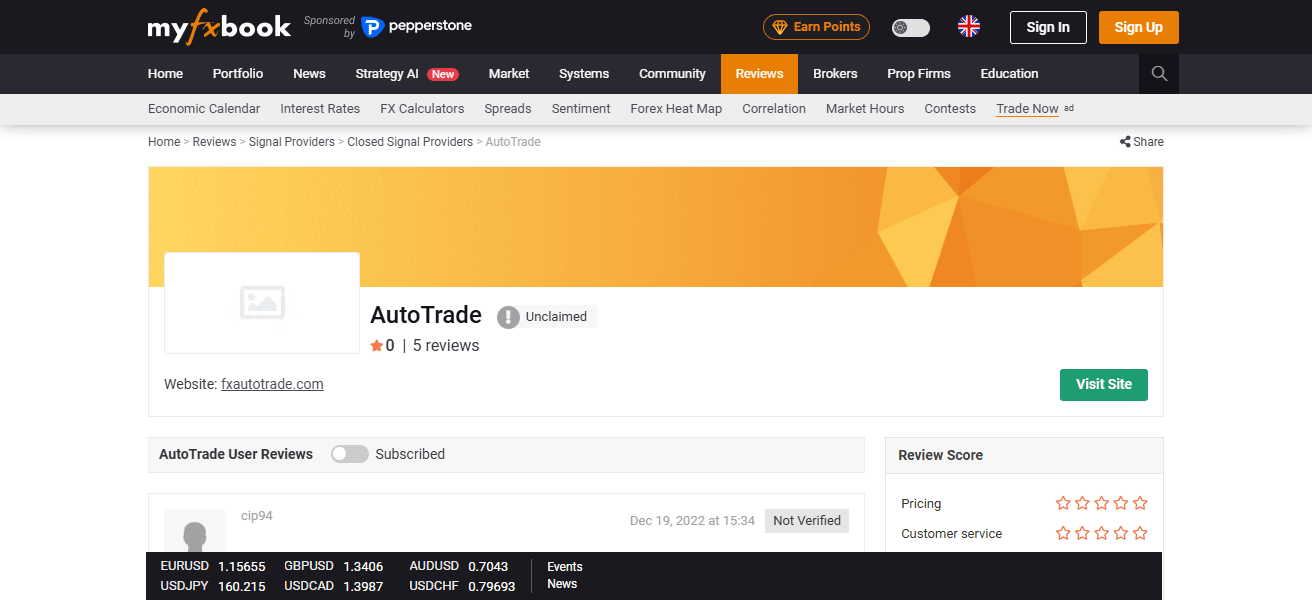The image size is (1312, 600).
Task: Open the search magnifier icon
Action: 1159,74
